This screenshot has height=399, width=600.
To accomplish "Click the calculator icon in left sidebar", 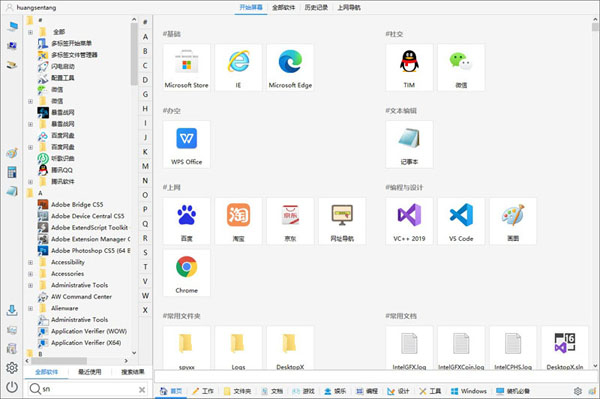I will click(x=12, y=172).
